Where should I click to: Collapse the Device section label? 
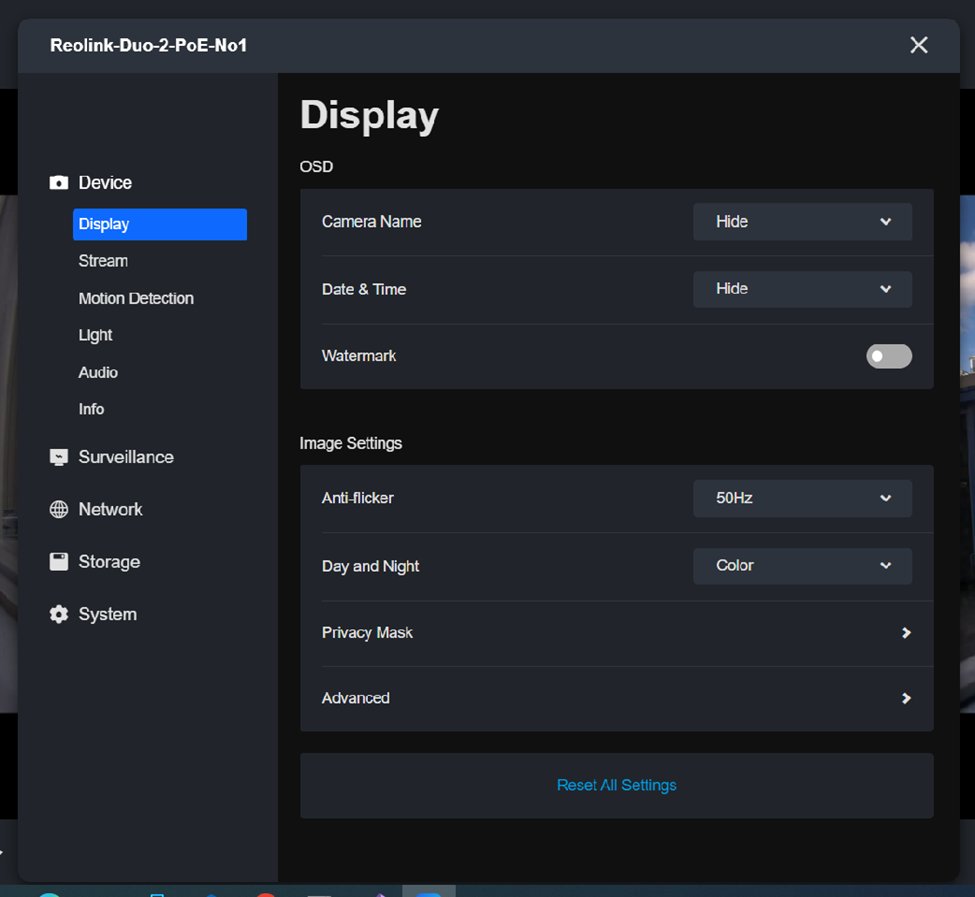(105, 183)
